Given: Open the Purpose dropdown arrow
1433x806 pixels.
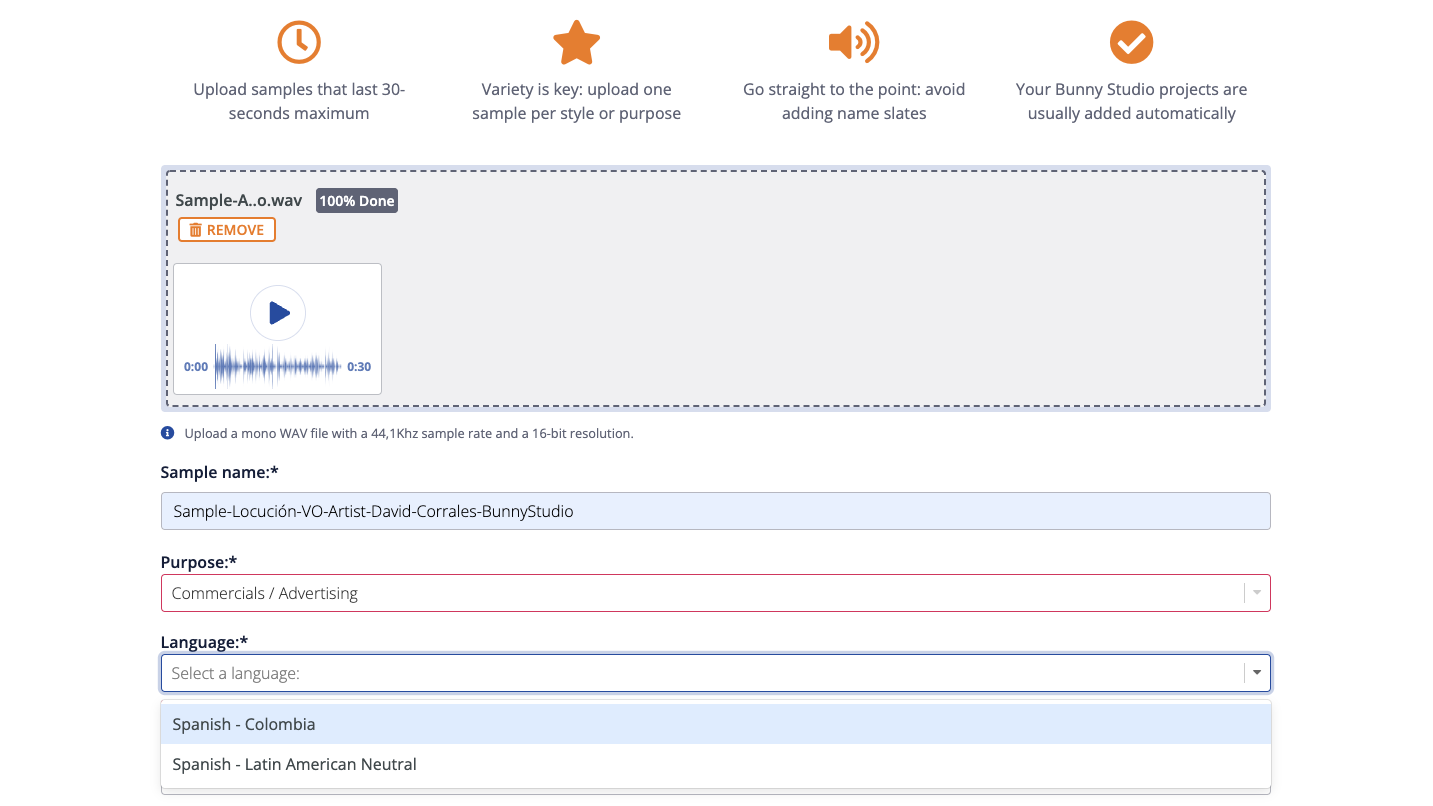Looking at the screenshot, I should coord(1257,593).
